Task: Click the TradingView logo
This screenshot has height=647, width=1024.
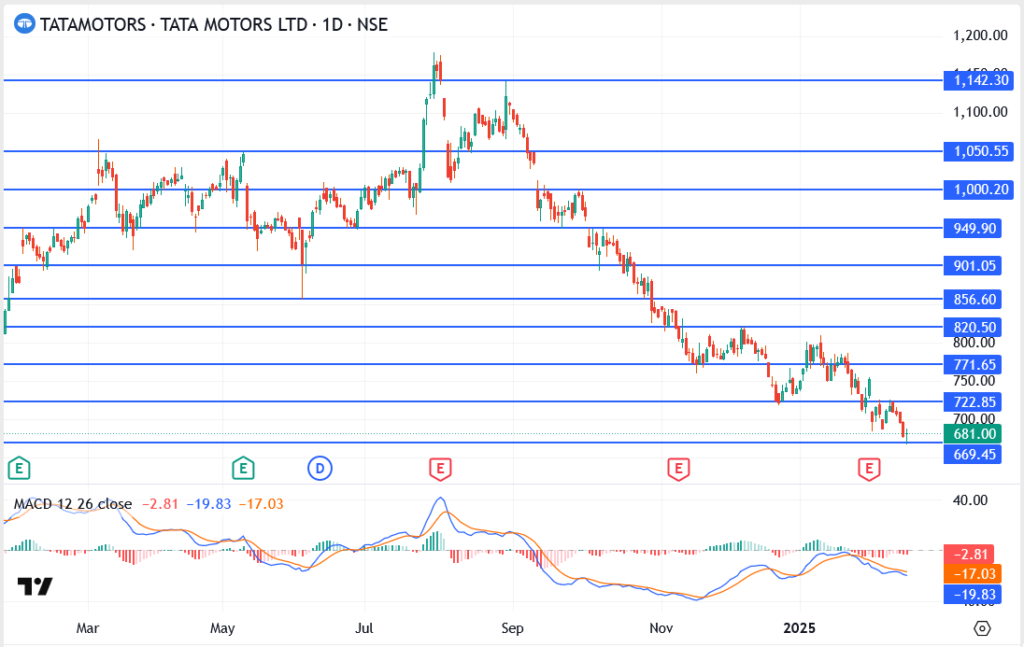Action: click(34, 586)
